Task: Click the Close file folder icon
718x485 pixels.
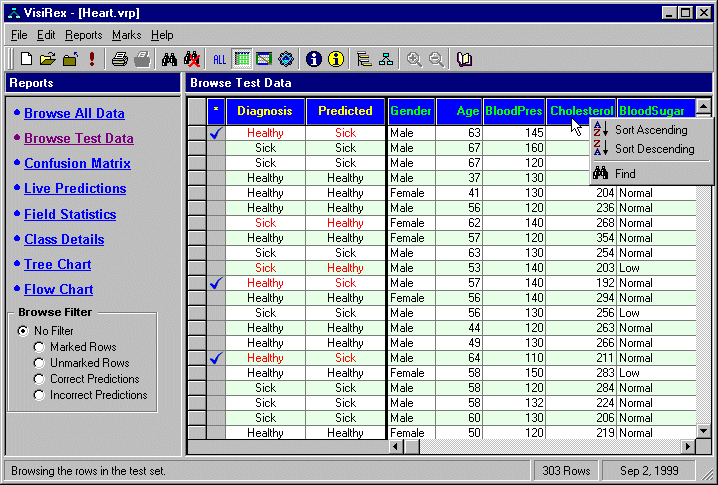Action: [x=70, y=59]
